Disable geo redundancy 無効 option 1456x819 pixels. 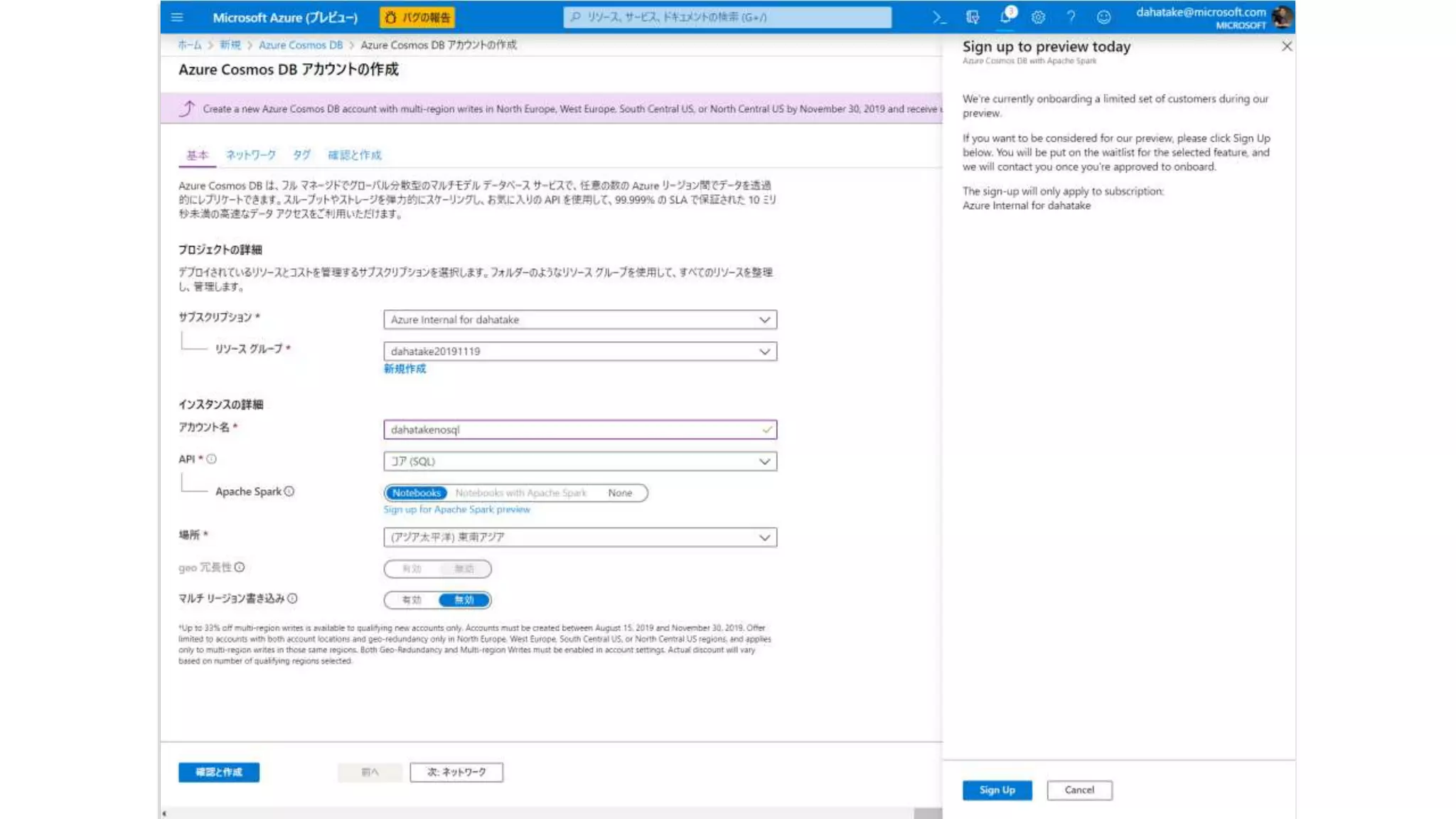[x=464, y=569]
